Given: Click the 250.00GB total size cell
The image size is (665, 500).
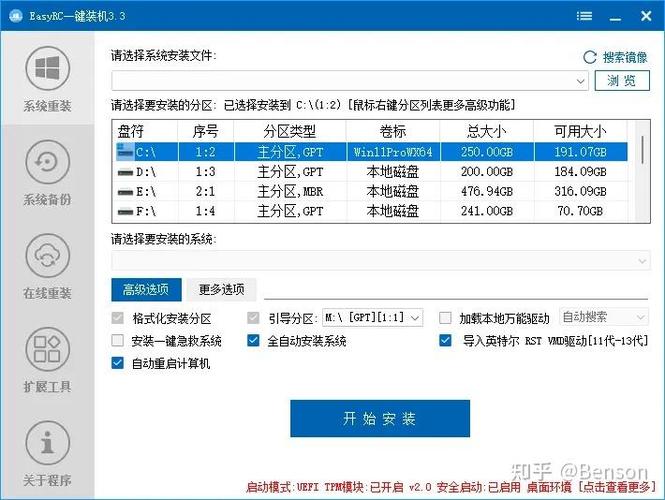Looking at the screenshot, I should tap(487, 152).
